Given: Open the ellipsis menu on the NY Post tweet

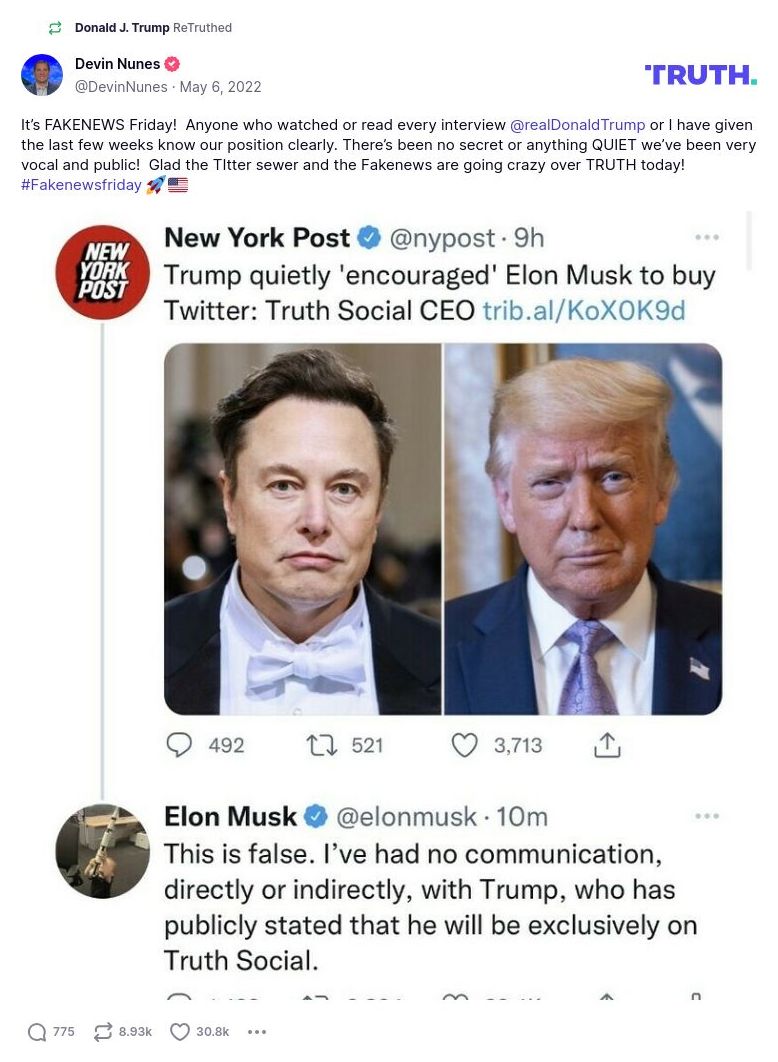Looking at the screenshot, I should click(x=707, y=236).
